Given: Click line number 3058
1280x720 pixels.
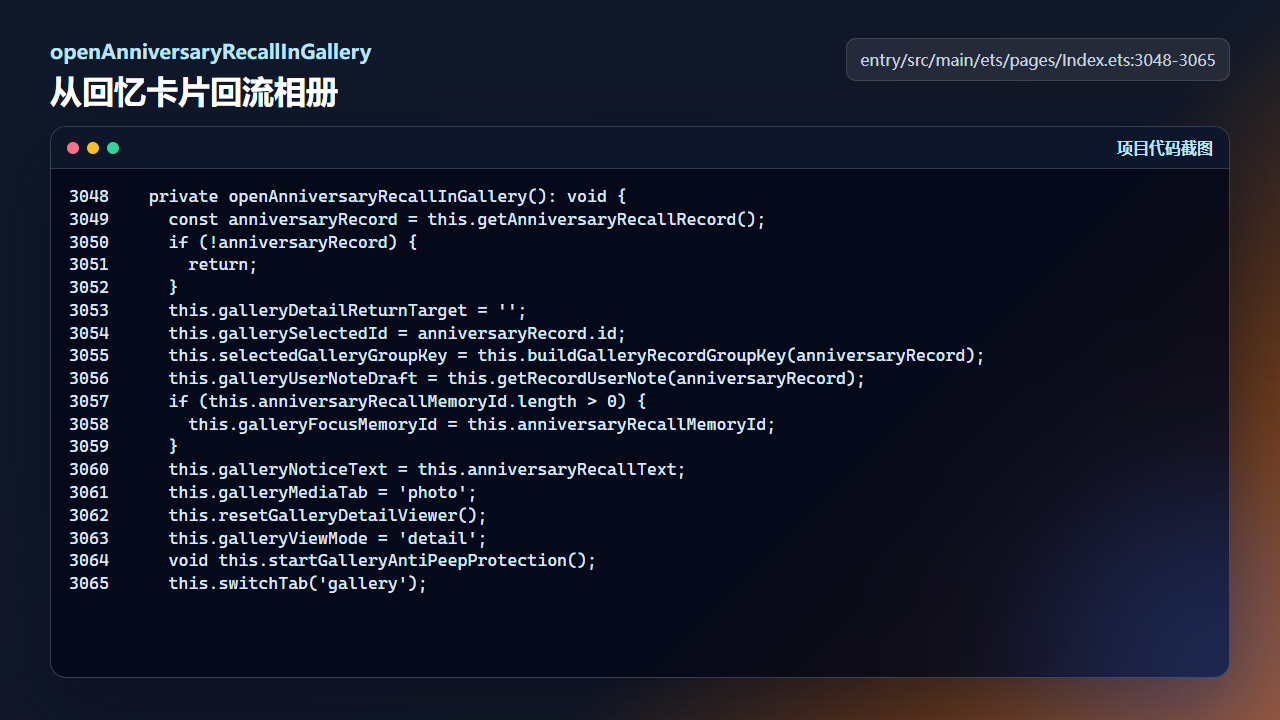Looking at the screenshot, I should pyautogui.click(x=89, y=425).
